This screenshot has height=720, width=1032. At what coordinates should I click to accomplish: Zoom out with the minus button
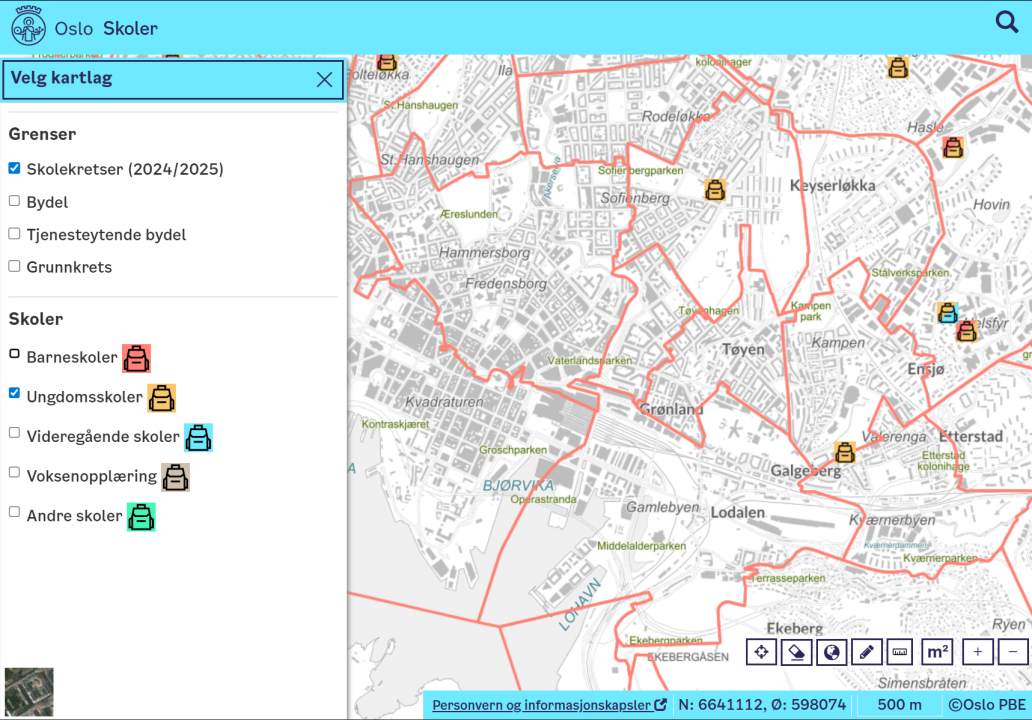pos(1013,652)
